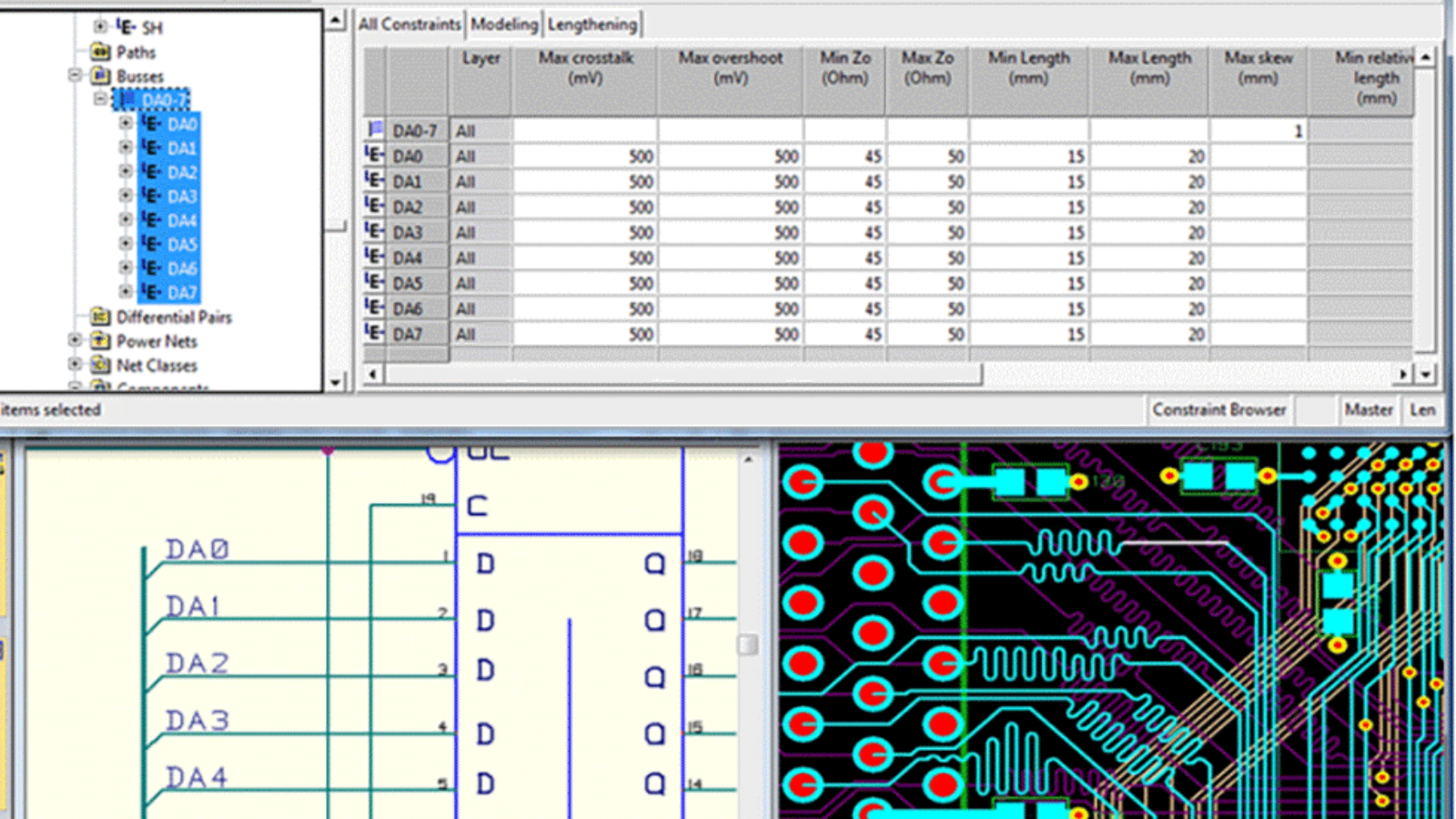Image resolution: width=1456 pixels, height=819 pixels.
Task: Open the Modeling tab
Action: tap(504, 25)
